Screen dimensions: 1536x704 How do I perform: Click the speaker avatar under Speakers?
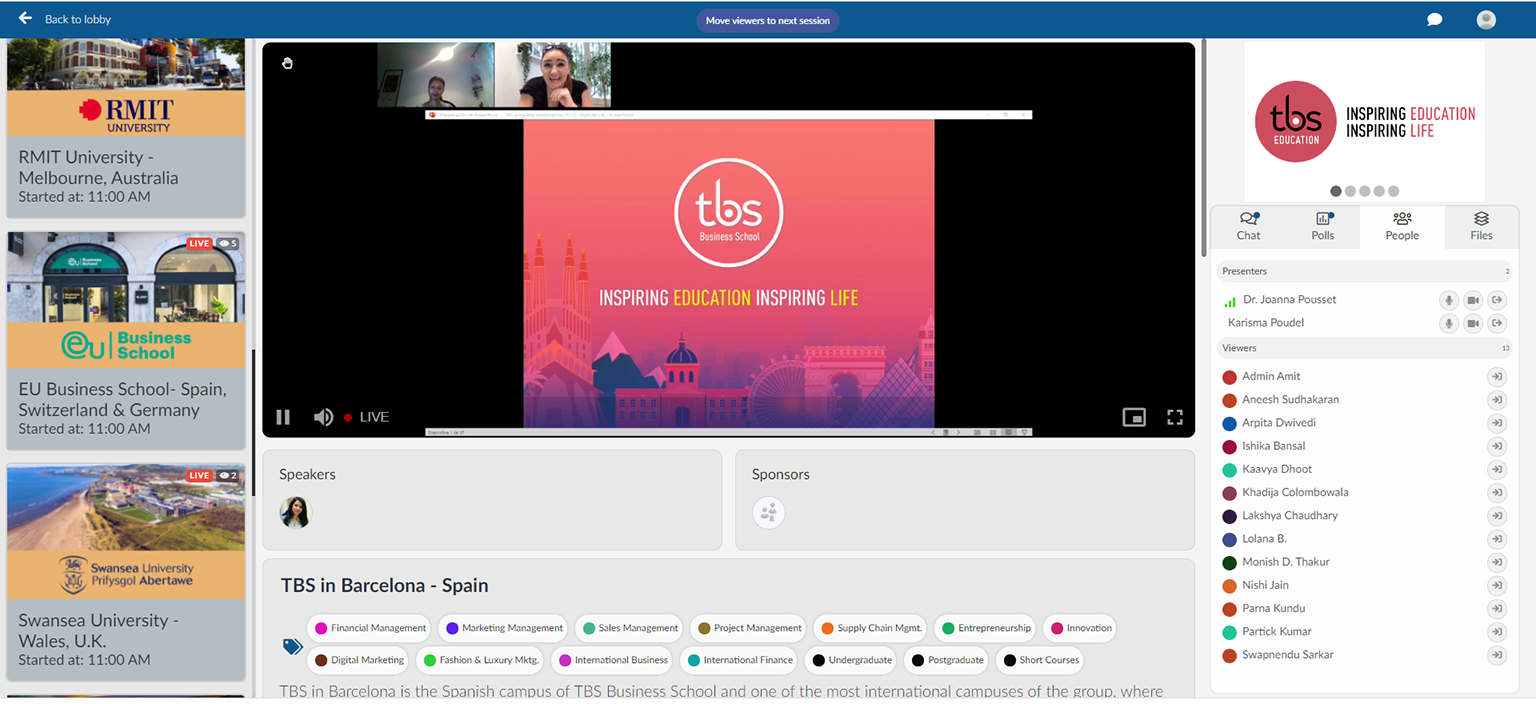click(296, 513)
